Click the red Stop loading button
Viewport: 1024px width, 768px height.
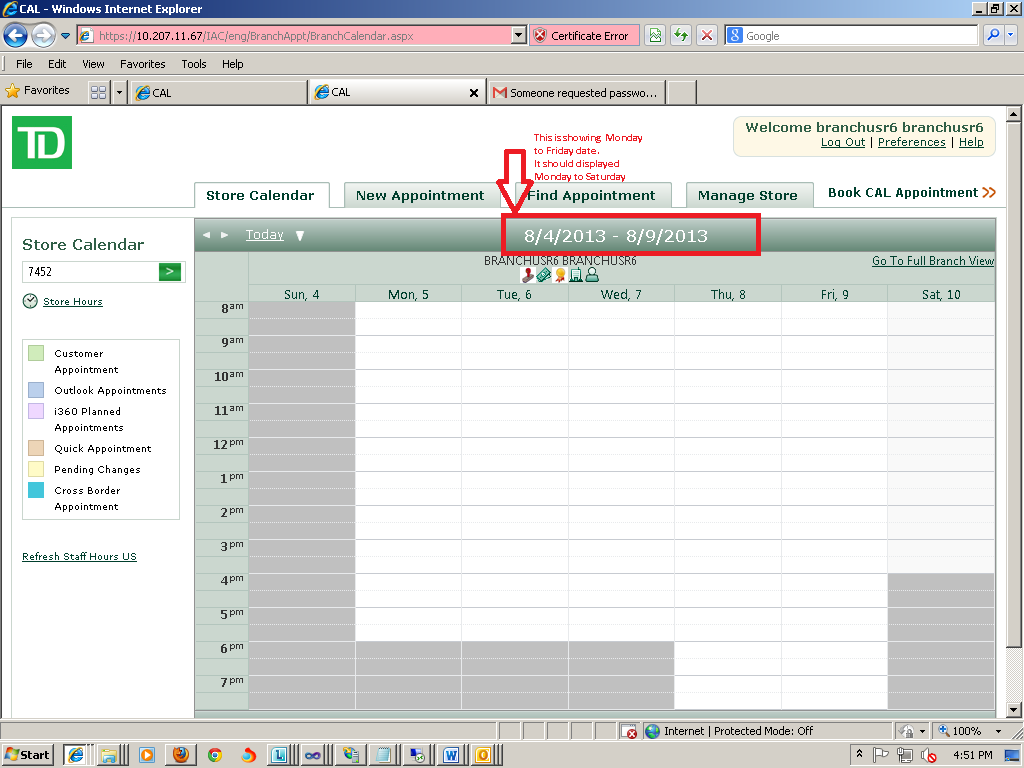tap(707, 35)
